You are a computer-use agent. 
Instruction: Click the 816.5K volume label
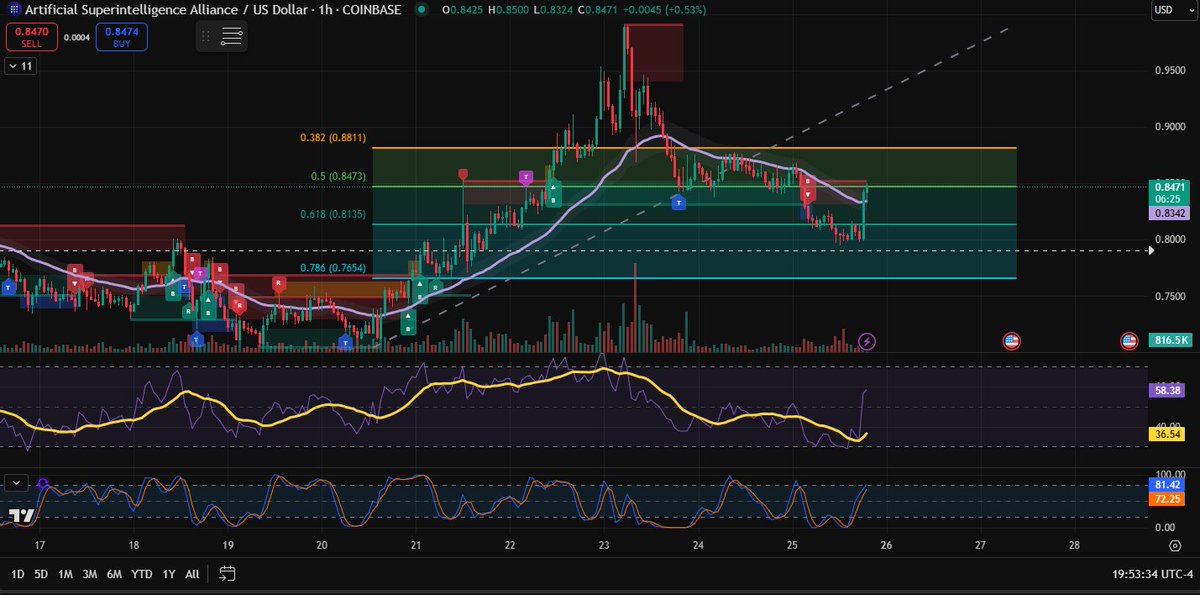(x=1169, y=340)
